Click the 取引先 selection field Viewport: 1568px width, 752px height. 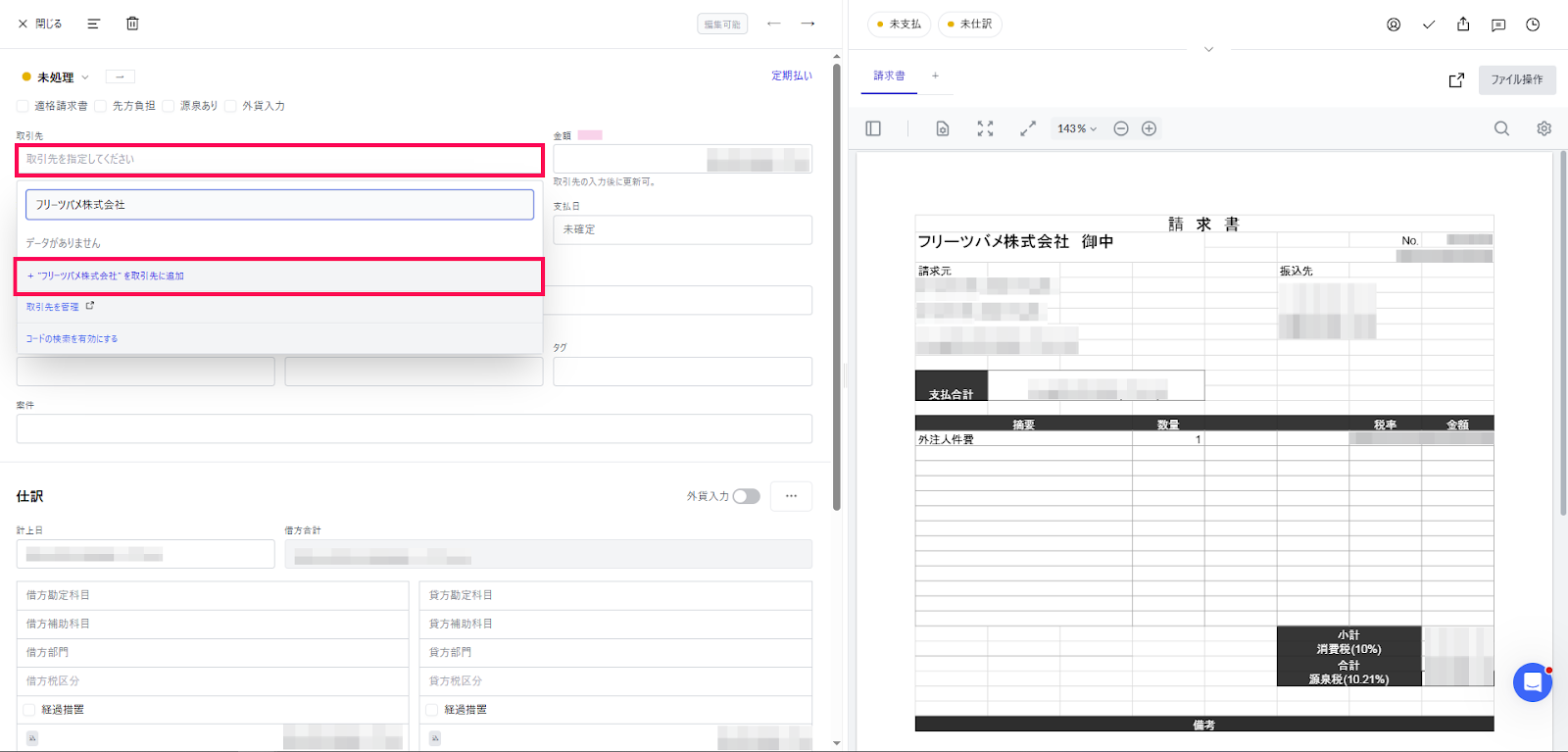pos(279,160)
